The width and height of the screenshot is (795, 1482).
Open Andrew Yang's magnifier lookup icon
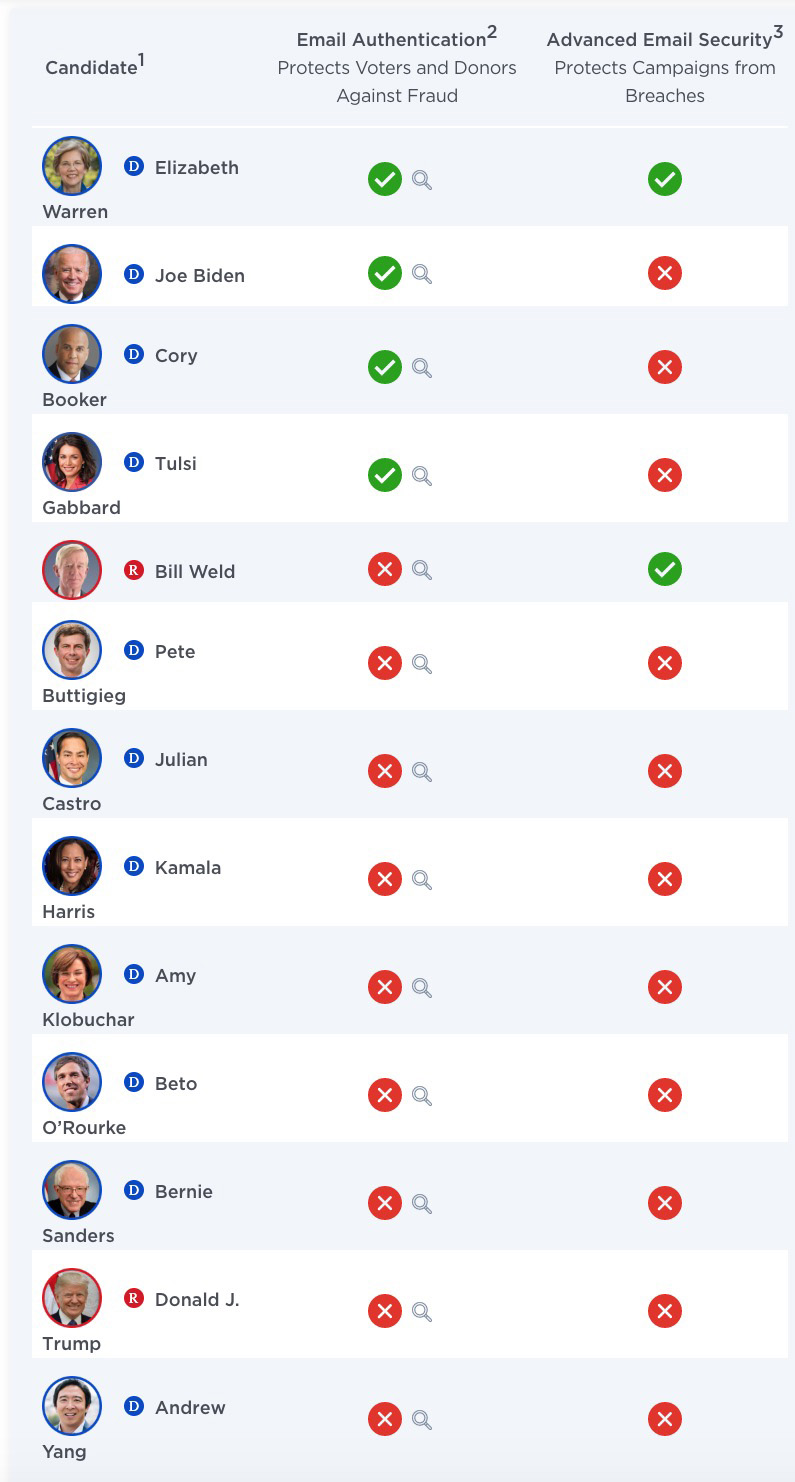pyautogui.click(x=422, y=1420)
